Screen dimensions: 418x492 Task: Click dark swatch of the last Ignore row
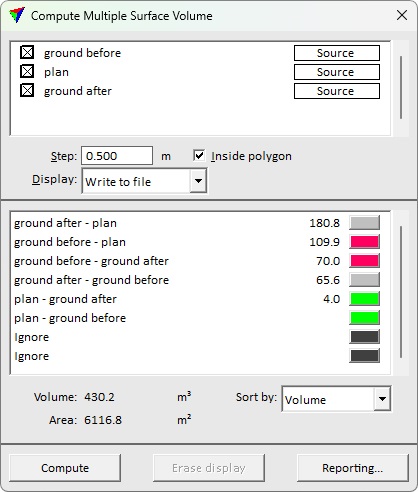(x=365, y=356)
